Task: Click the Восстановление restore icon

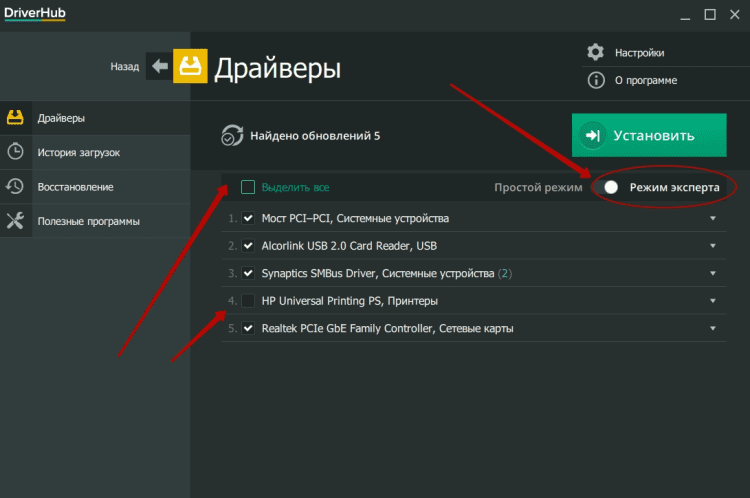Action: [15, 186]
